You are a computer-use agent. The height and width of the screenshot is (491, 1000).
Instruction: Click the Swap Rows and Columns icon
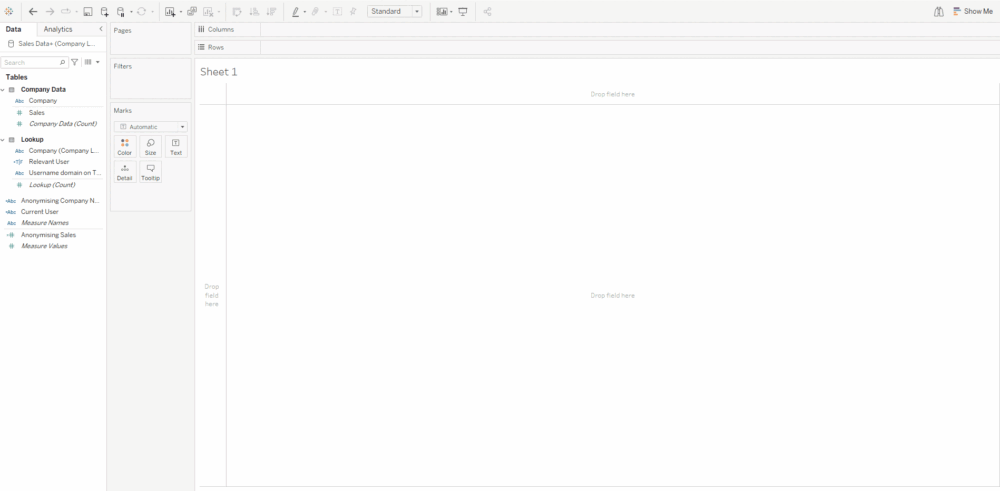[x=237, y=12]
